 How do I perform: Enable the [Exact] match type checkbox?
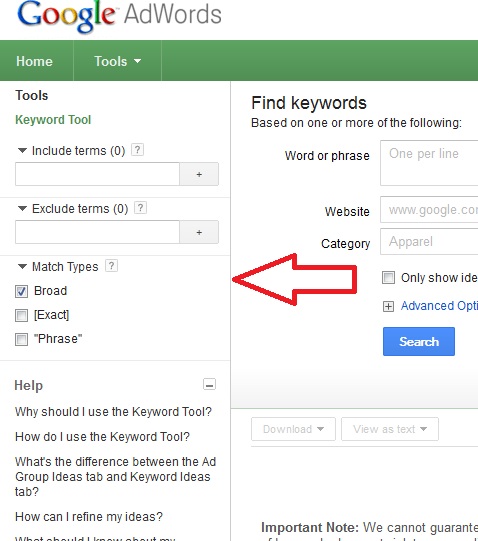(21, 315)
